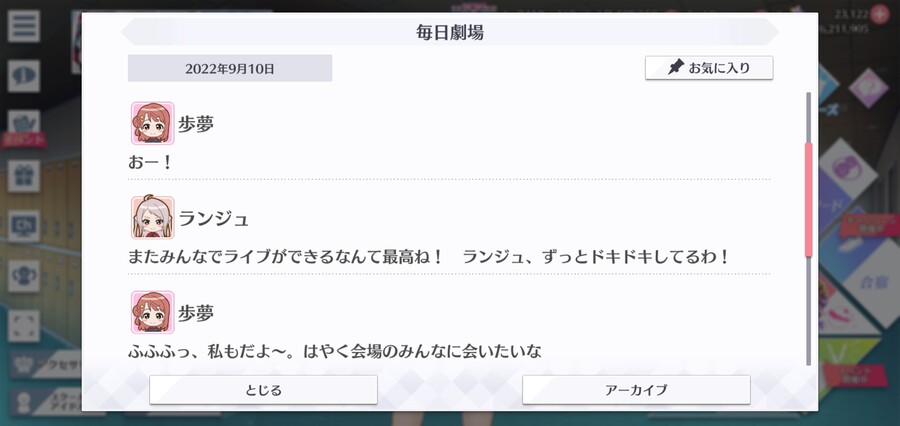Select the 2022年9月10日 date field
900x426 pixels.
[x=230, y=68]
